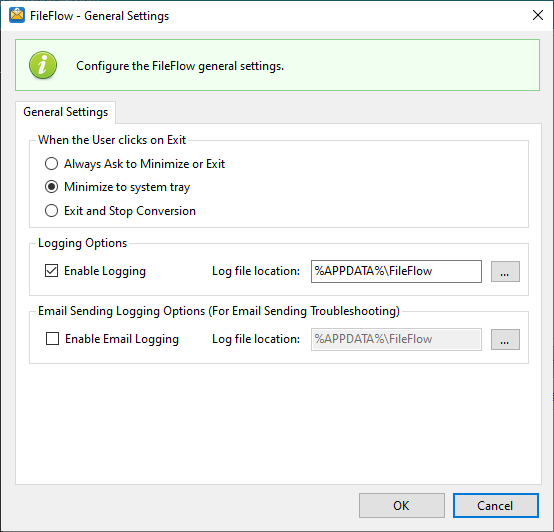Click the log file location field under Logging Options
Image resolution: width=554 pixels, height=532 pixels.
(396, 271)
